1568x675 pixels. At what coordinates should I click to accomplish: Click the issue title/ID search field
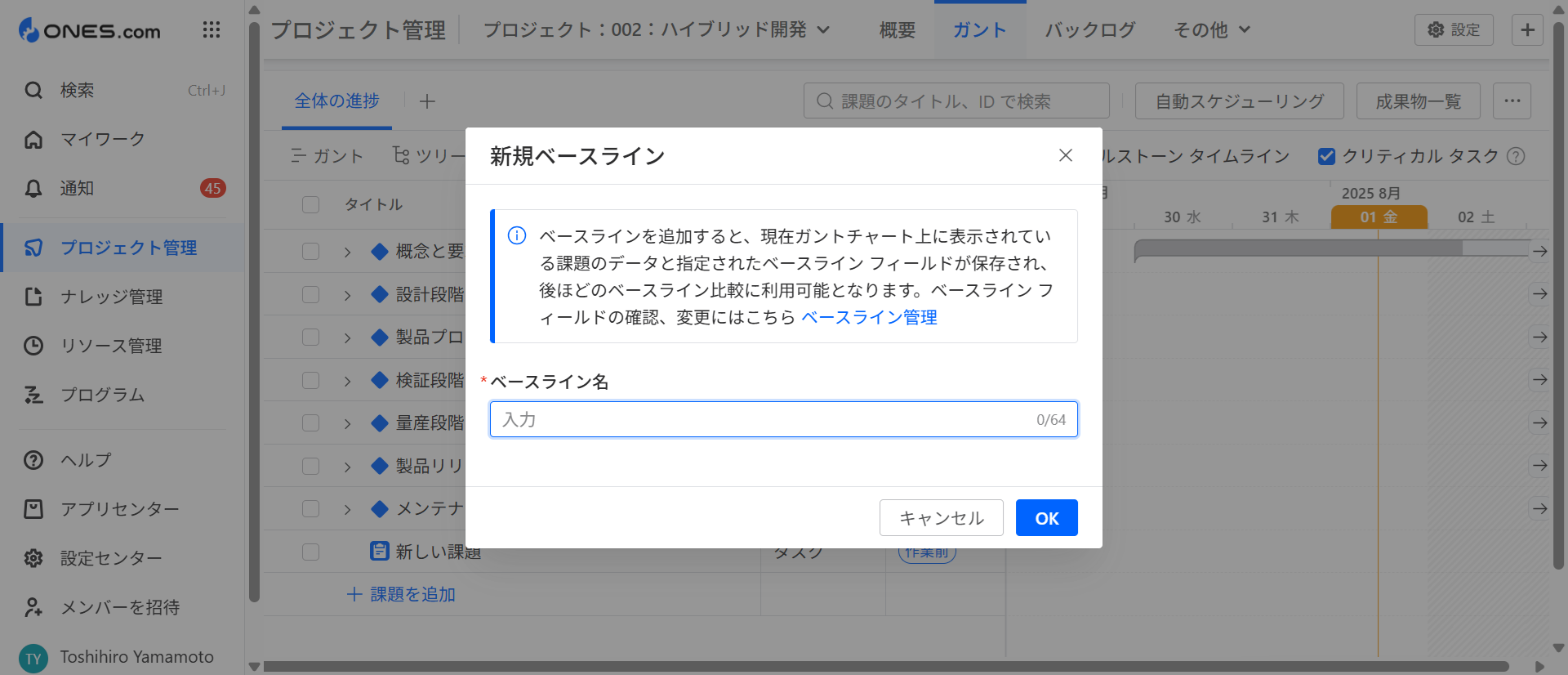(x=956, y=101)
